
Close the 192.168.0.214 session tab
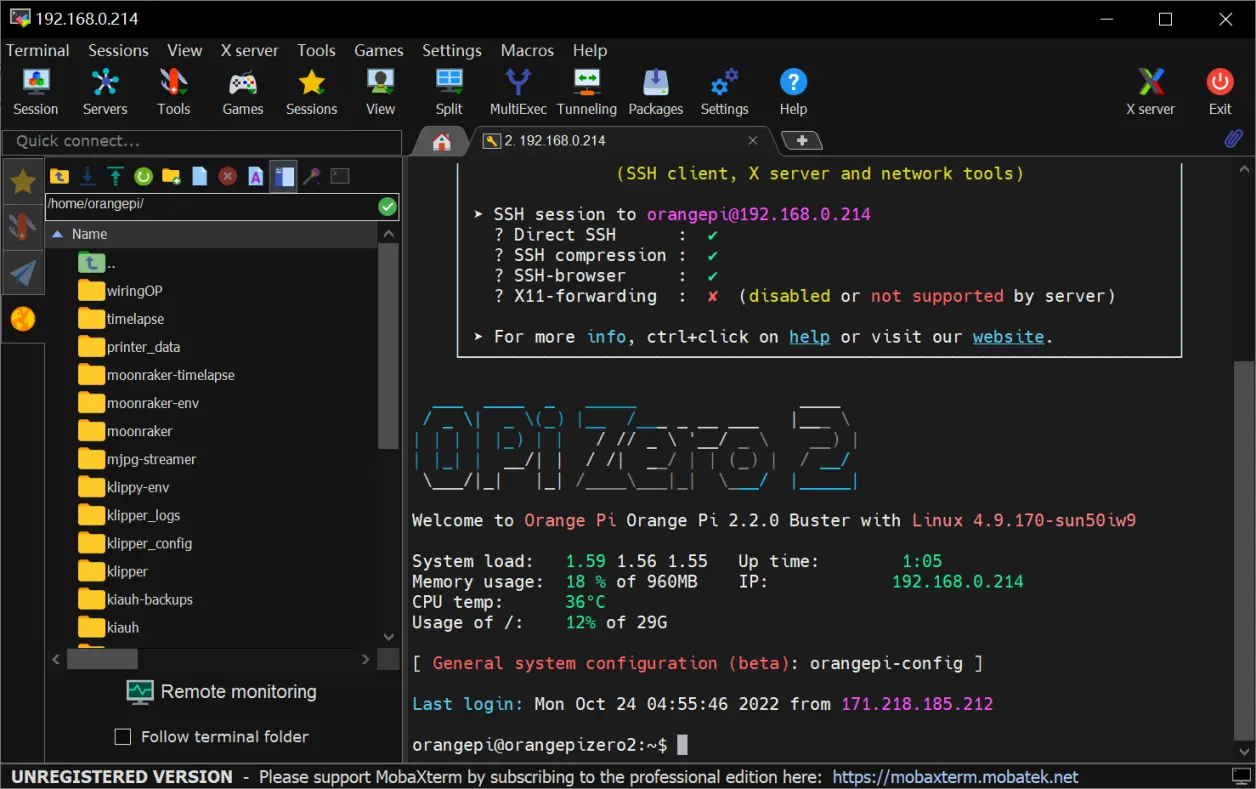(x=753, y=141)
